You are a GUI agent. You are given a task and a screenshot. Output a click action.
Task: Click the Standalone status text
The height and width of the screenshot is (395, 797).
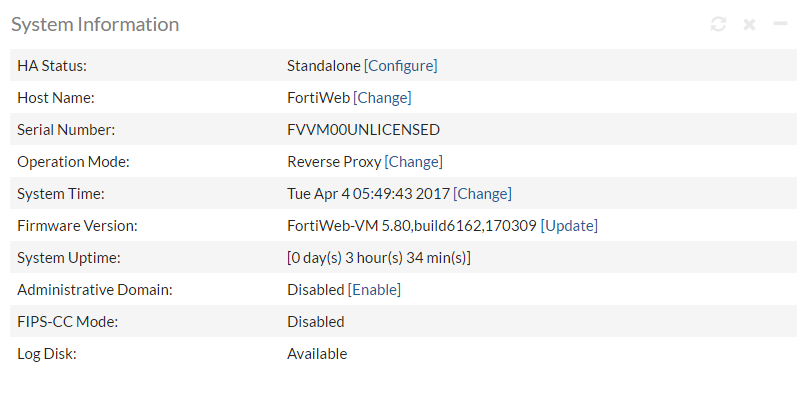click(x=324, y=66)
